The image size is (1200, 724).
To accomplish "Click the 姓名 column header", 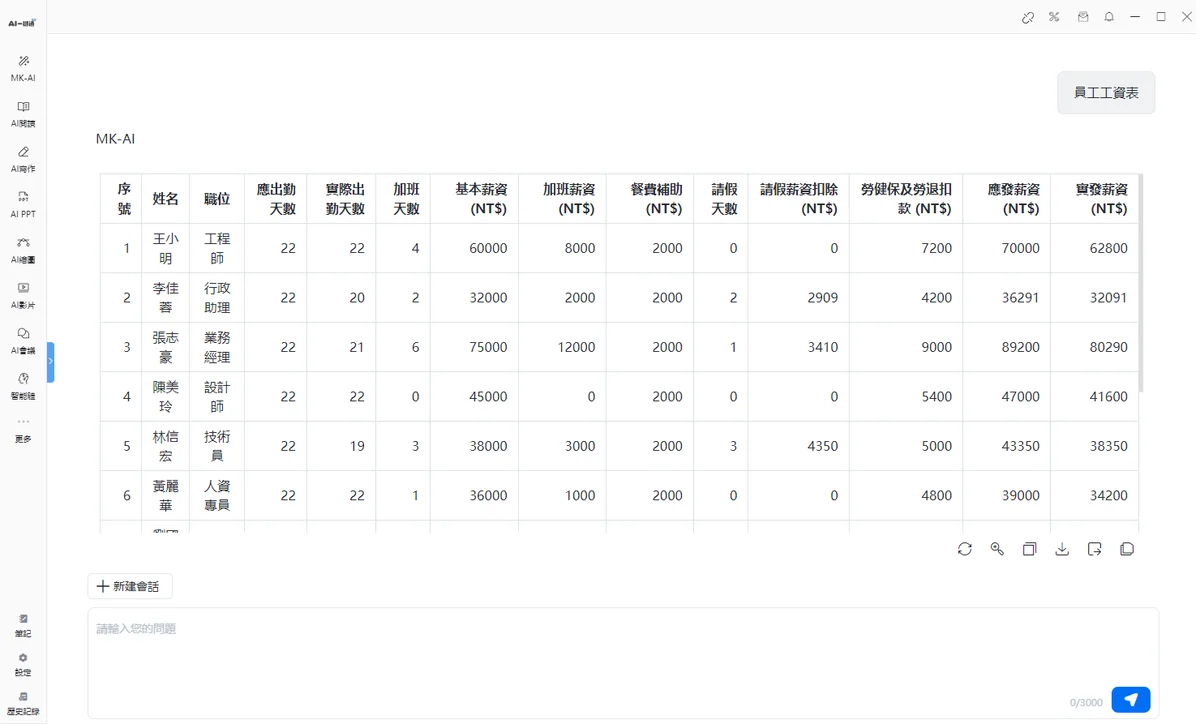I will pyautogui.click(x=165, y=199).
